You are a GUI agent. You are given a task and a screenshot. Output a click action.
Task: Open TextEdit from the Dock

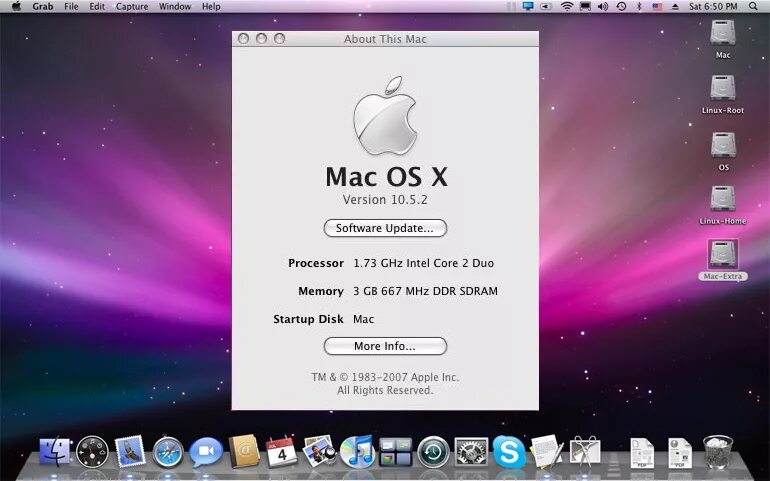coord(547,451)
